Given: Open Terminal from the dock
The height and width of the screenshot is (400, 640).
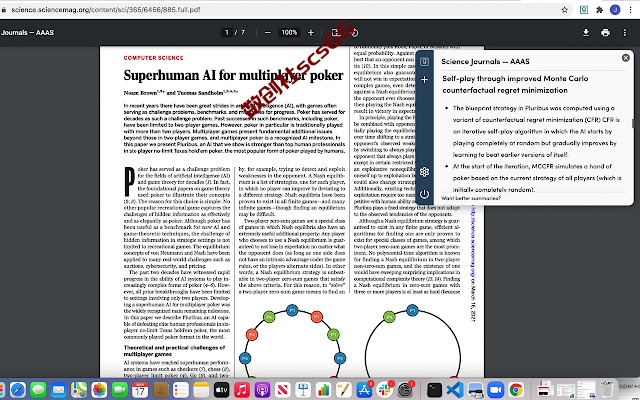Looking at the screenshot, I should click(434, 390).
